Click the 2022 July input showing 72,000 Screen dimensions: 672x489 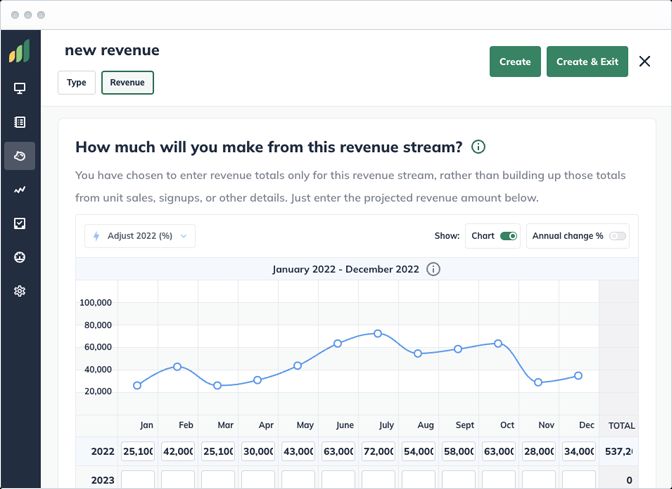pos(378,451)
